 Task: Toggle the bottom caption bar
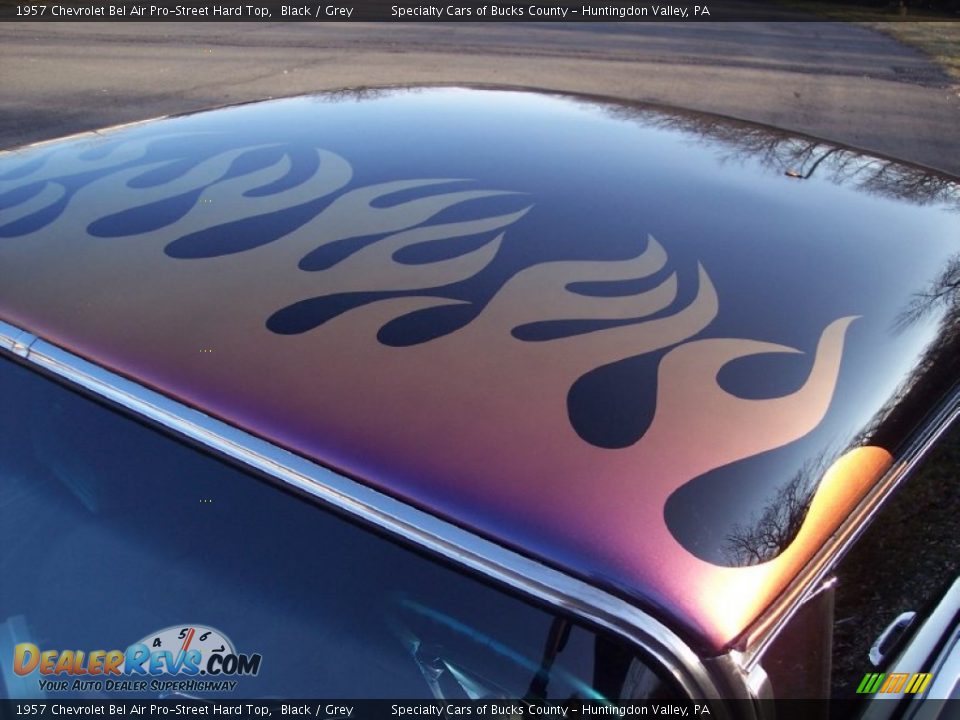[480, 708]
